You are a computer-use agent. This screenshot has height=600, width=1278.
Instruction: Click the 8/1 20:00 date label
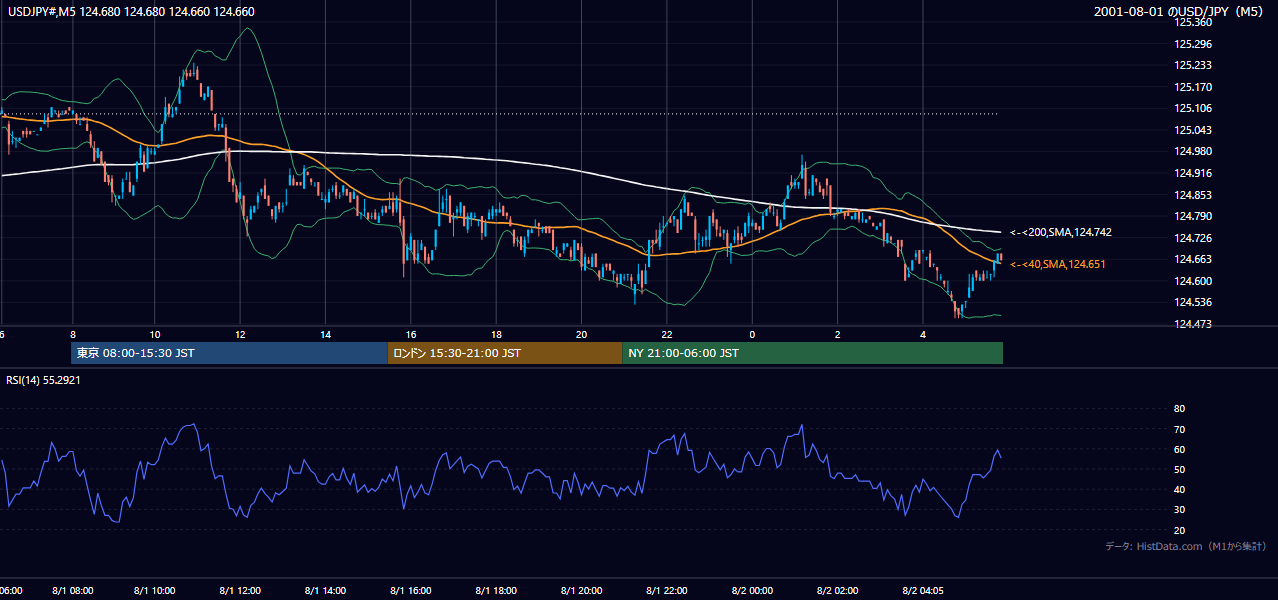pyautogui.click(x=582, y=591)
